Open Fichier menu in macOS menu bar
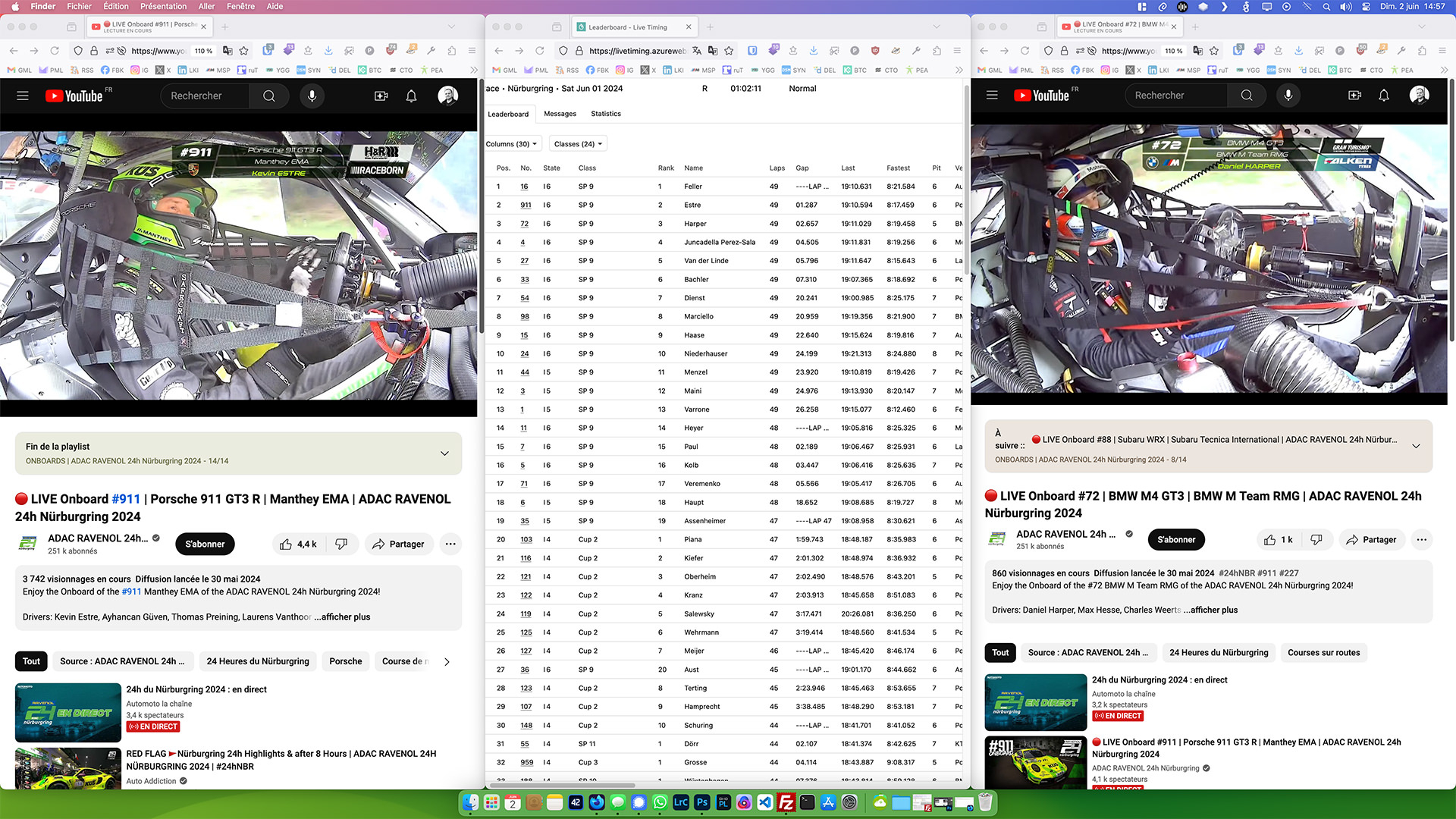Viewport: 1456px width, 819px height. (x=79, y=6)
